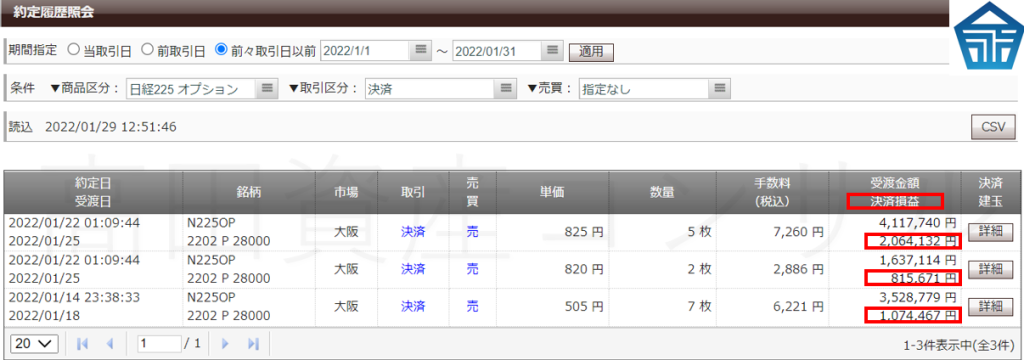Click the 読込 2022/01/29 12:51:46 timestamp

(x=92, y=127)
